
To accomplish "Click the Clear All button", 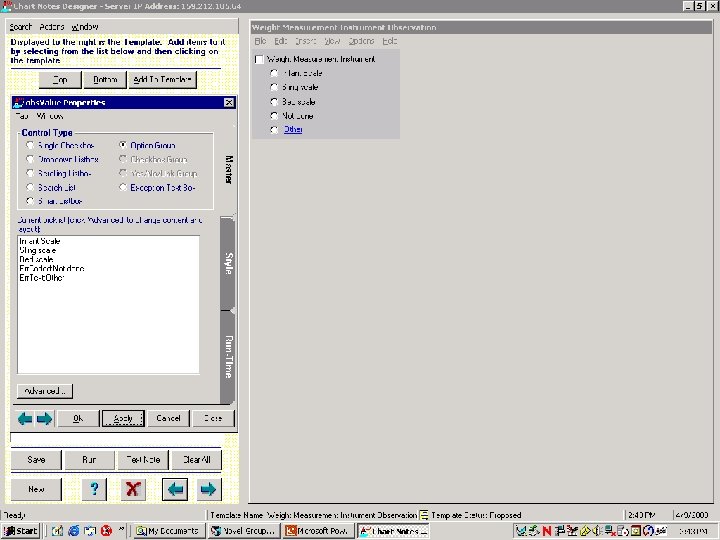I will click(x=197, y=460).
